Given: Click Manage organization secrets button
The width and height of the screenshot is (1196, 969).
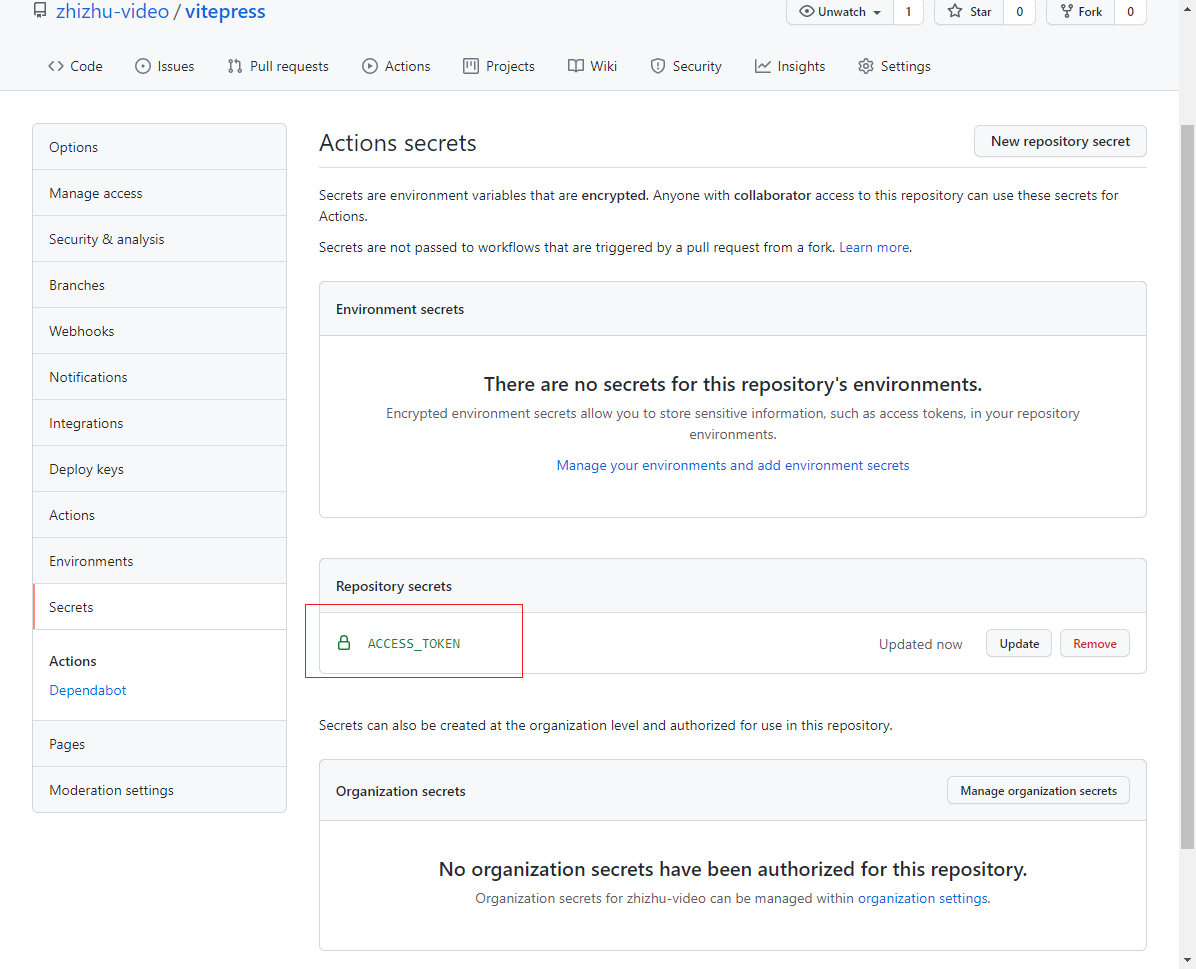Looking at the screenshot, I should click(1038, 790).
